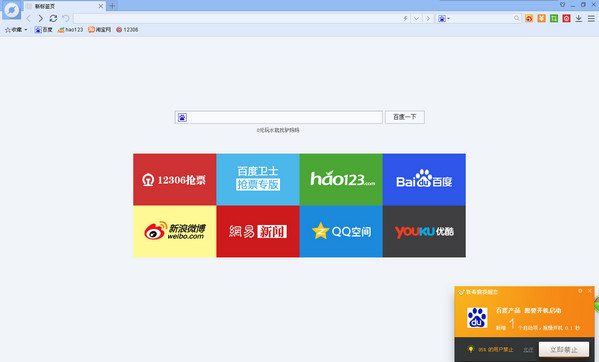
Task: Select the current new tab page tab
Action: 65,6
